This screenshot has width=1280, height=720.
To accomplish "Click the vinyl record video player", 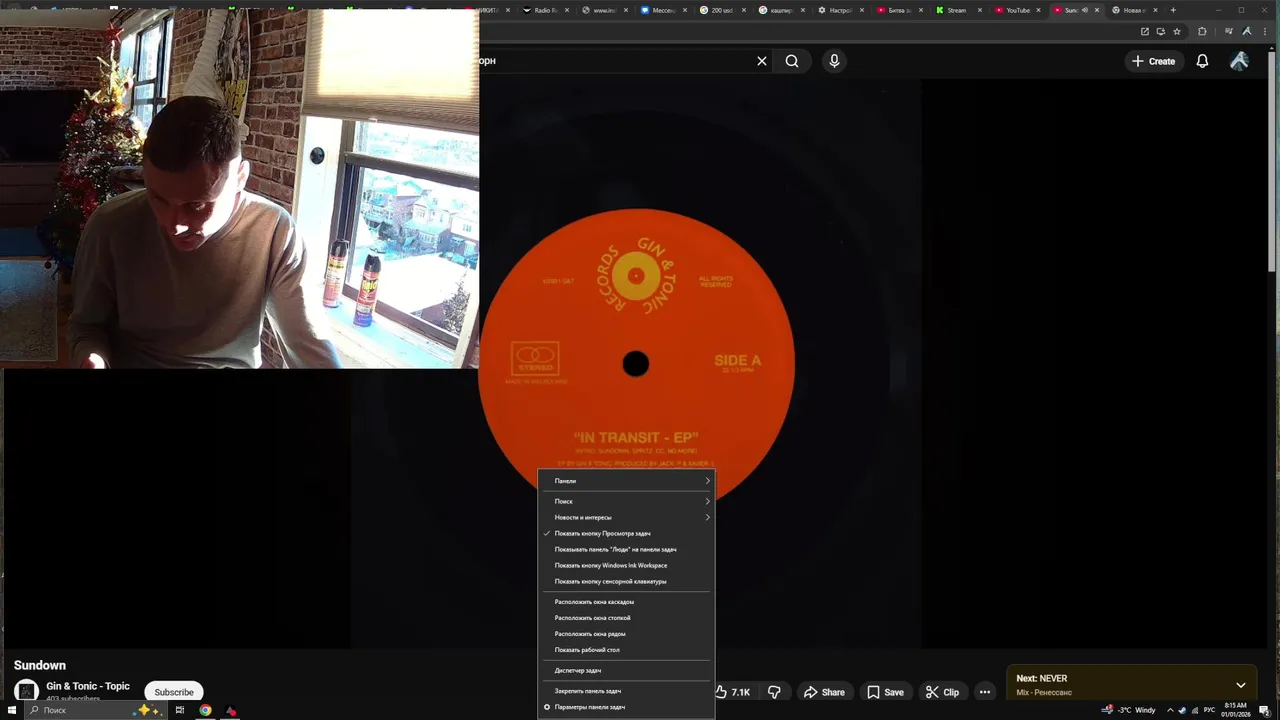I will [635, 362].
